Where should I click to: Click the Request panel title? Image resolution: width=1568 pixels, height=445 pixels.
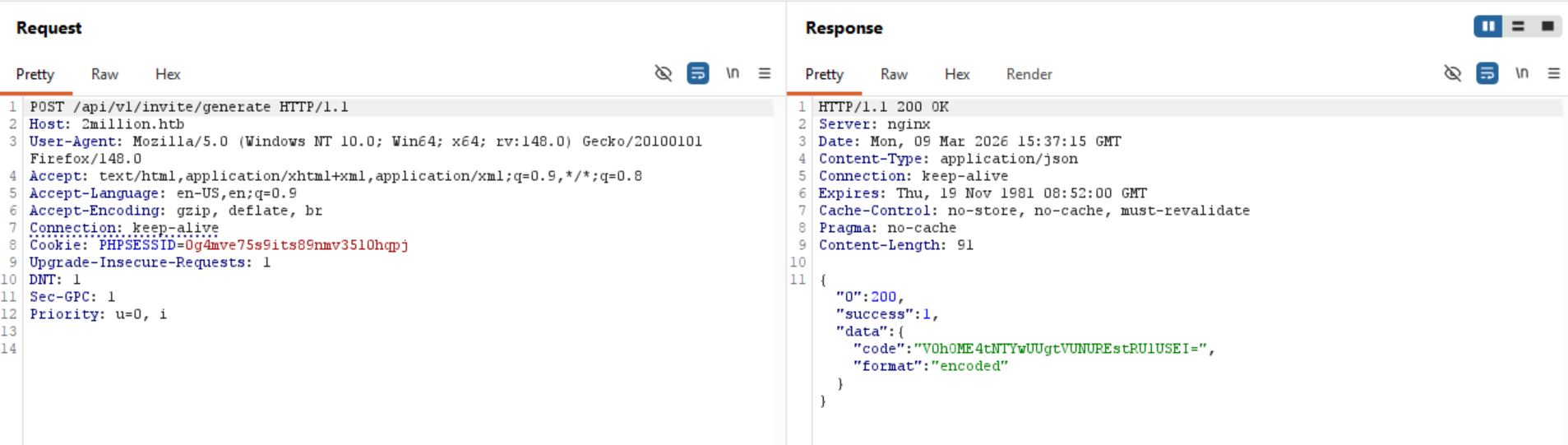pos(49,28)
